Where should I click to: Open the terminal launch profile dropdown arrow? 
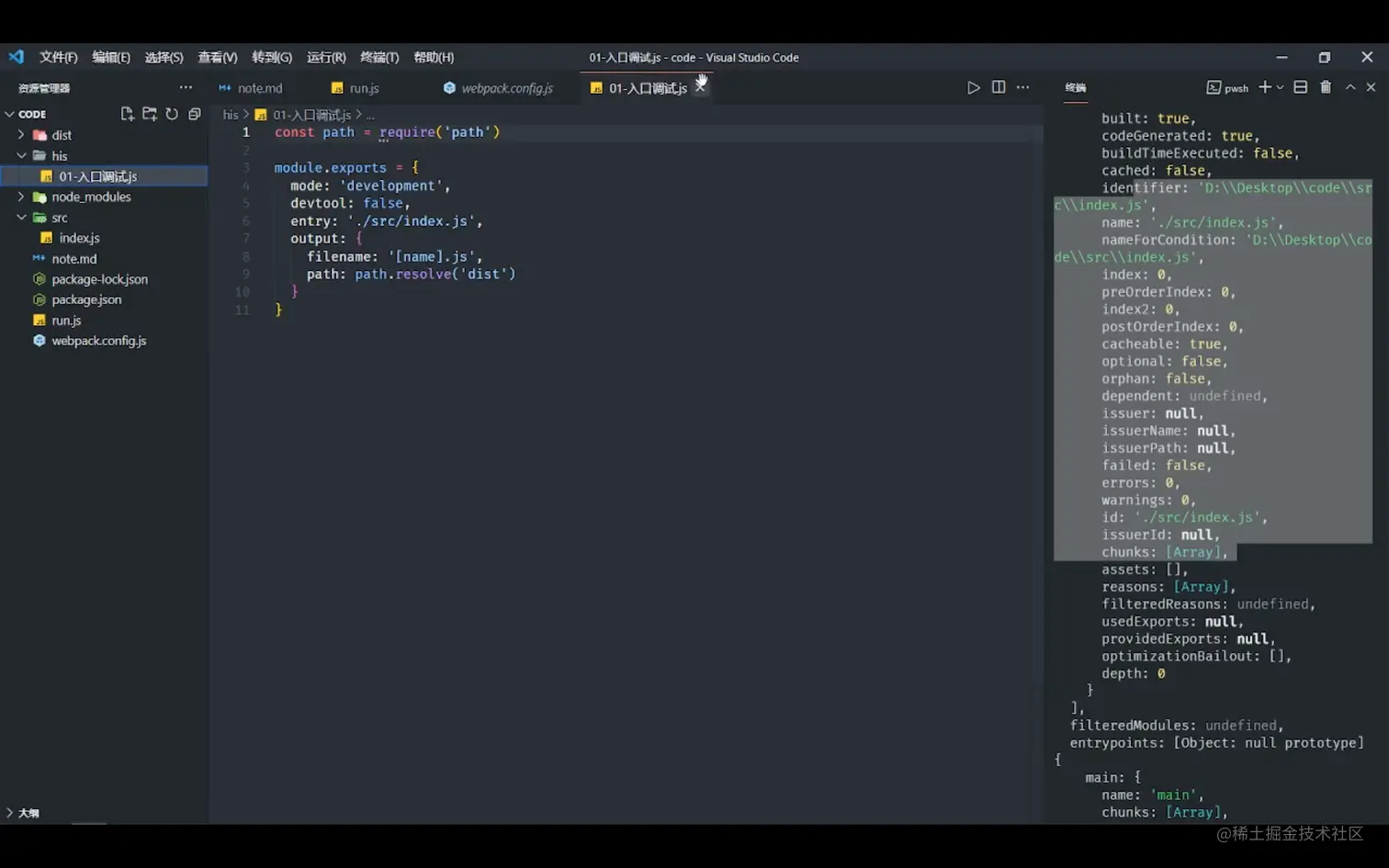point(1280,88)
